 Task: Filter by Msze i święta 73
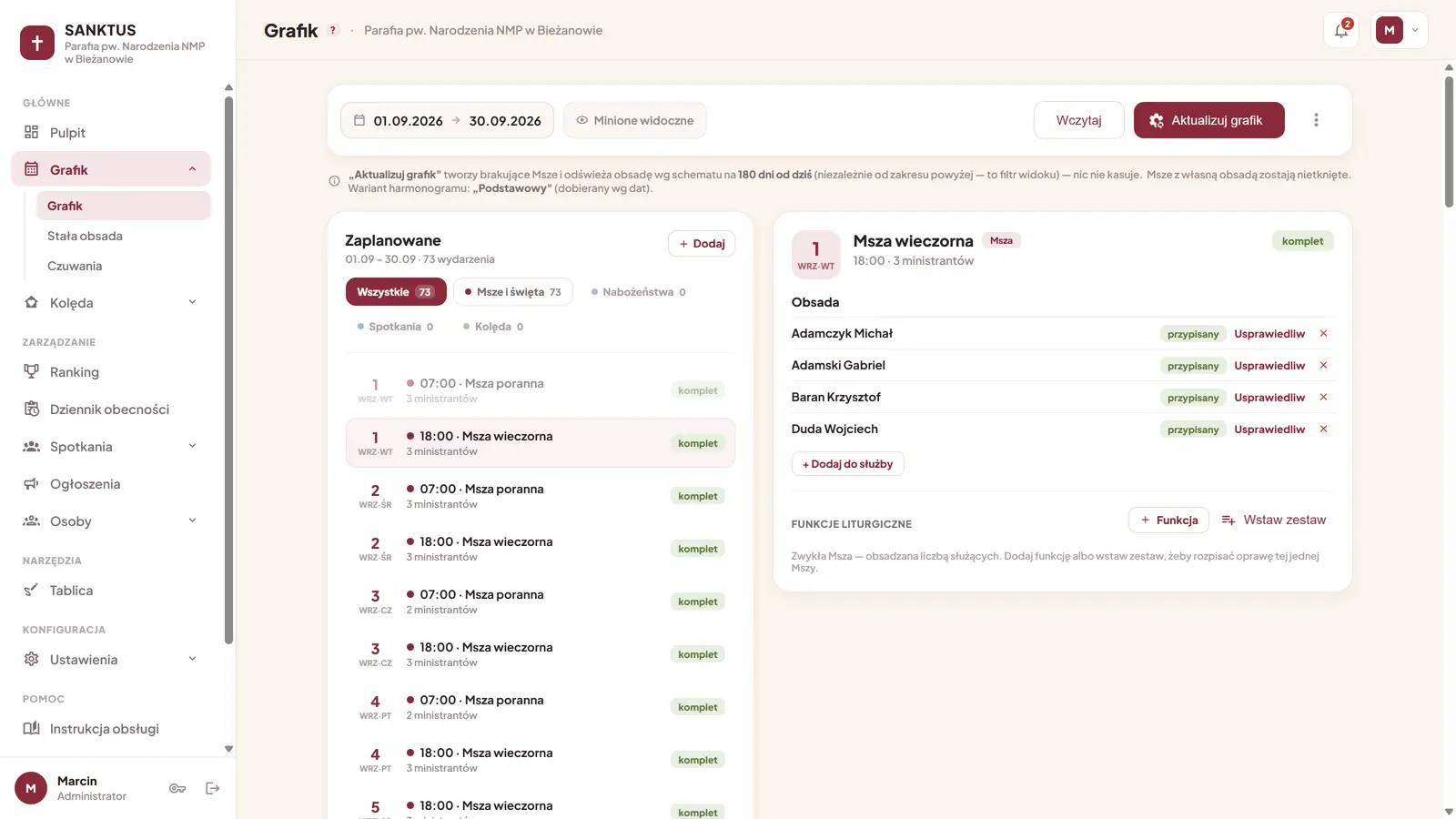pos(513,292)
